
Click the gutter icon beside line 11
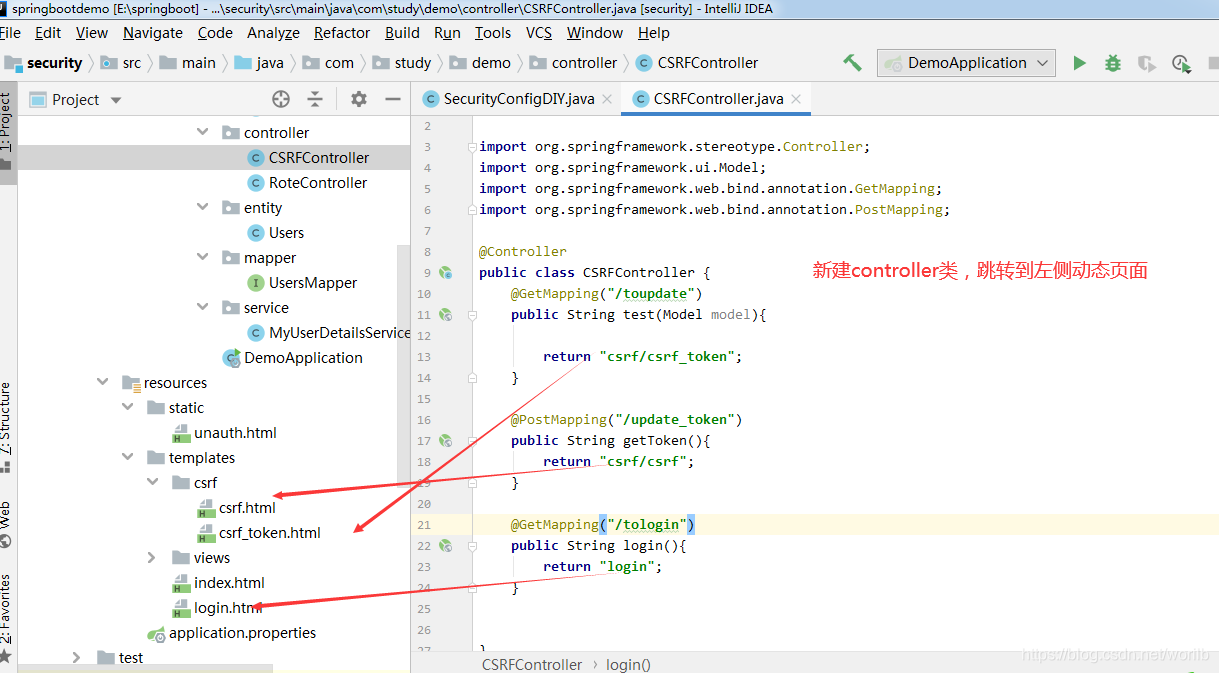446,314
